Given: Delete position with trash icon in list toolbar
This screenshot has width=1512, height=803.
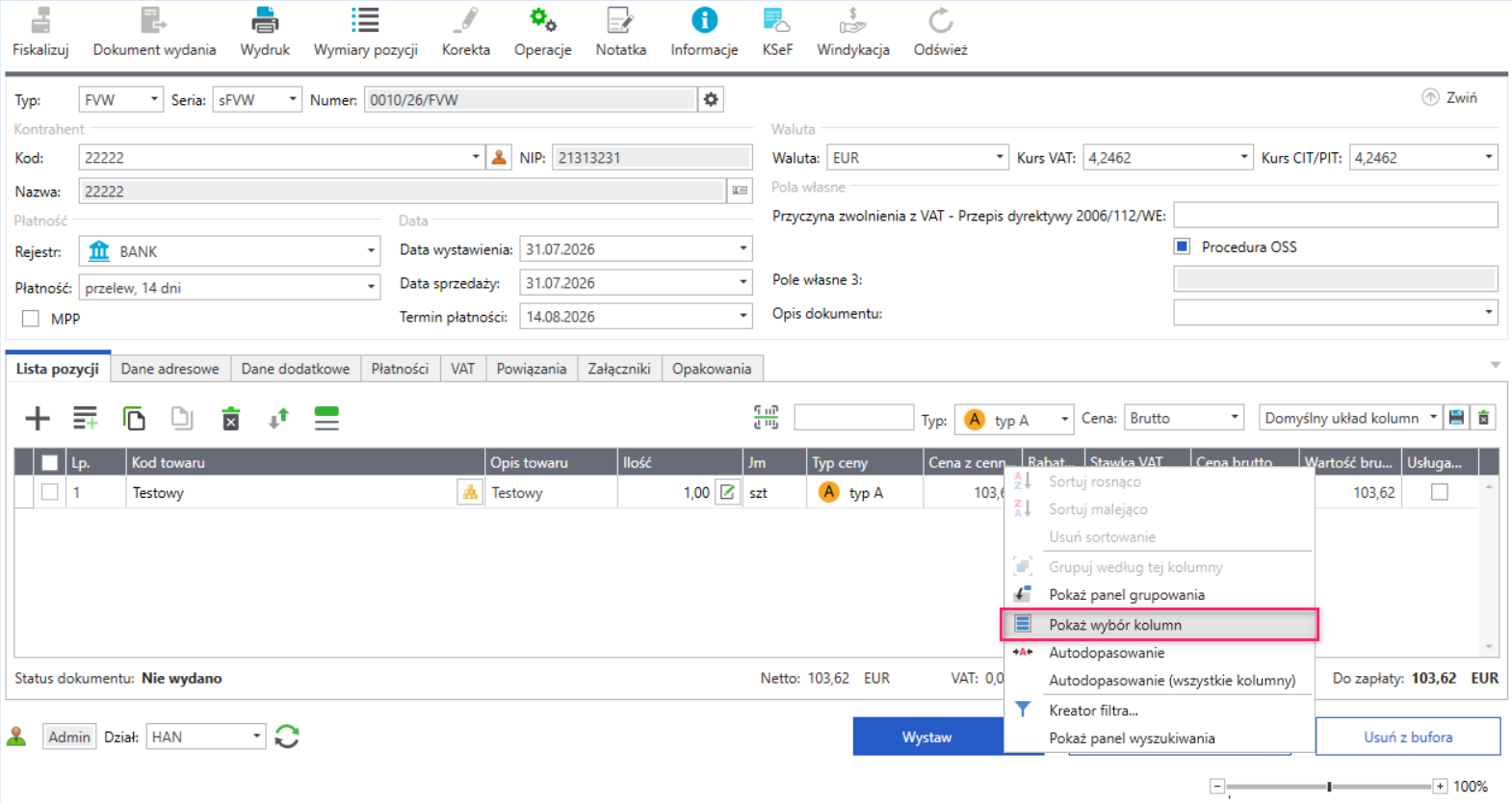Looking at the screenshot, I should [231, 419].
